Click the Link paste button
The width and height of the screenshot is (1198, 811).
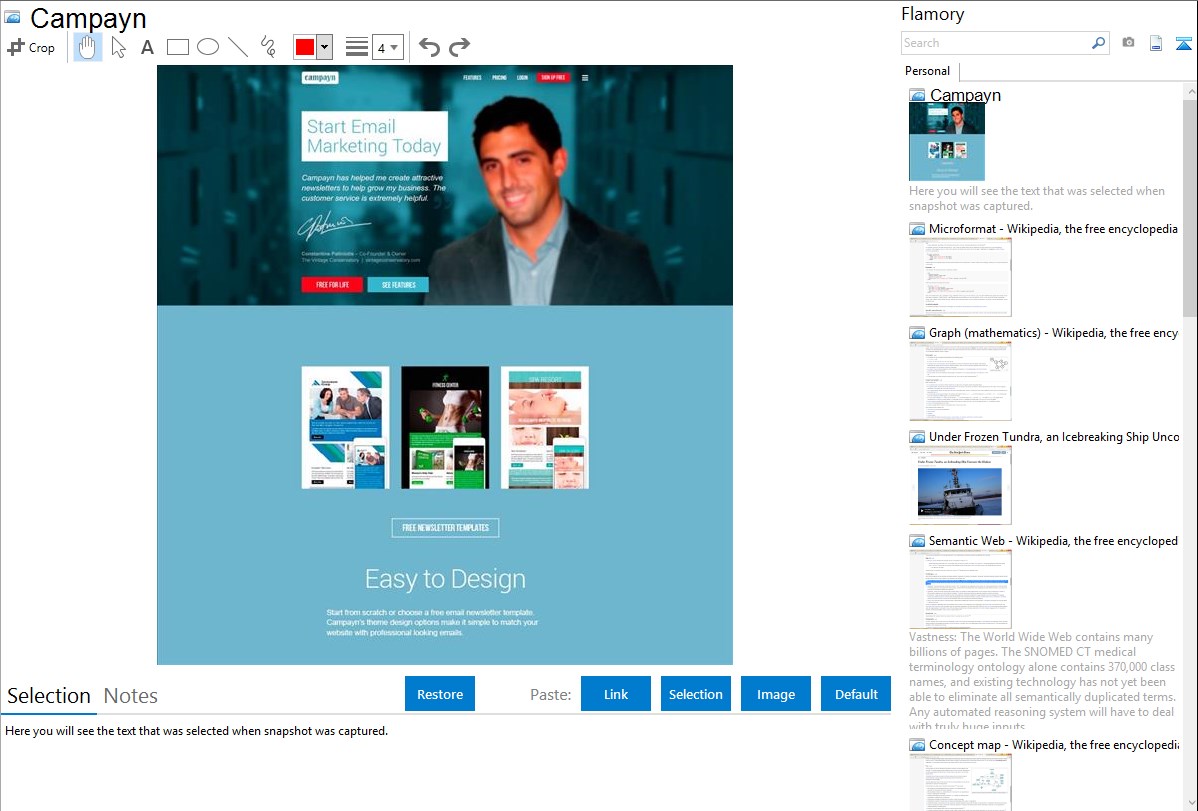coord(616,694)
